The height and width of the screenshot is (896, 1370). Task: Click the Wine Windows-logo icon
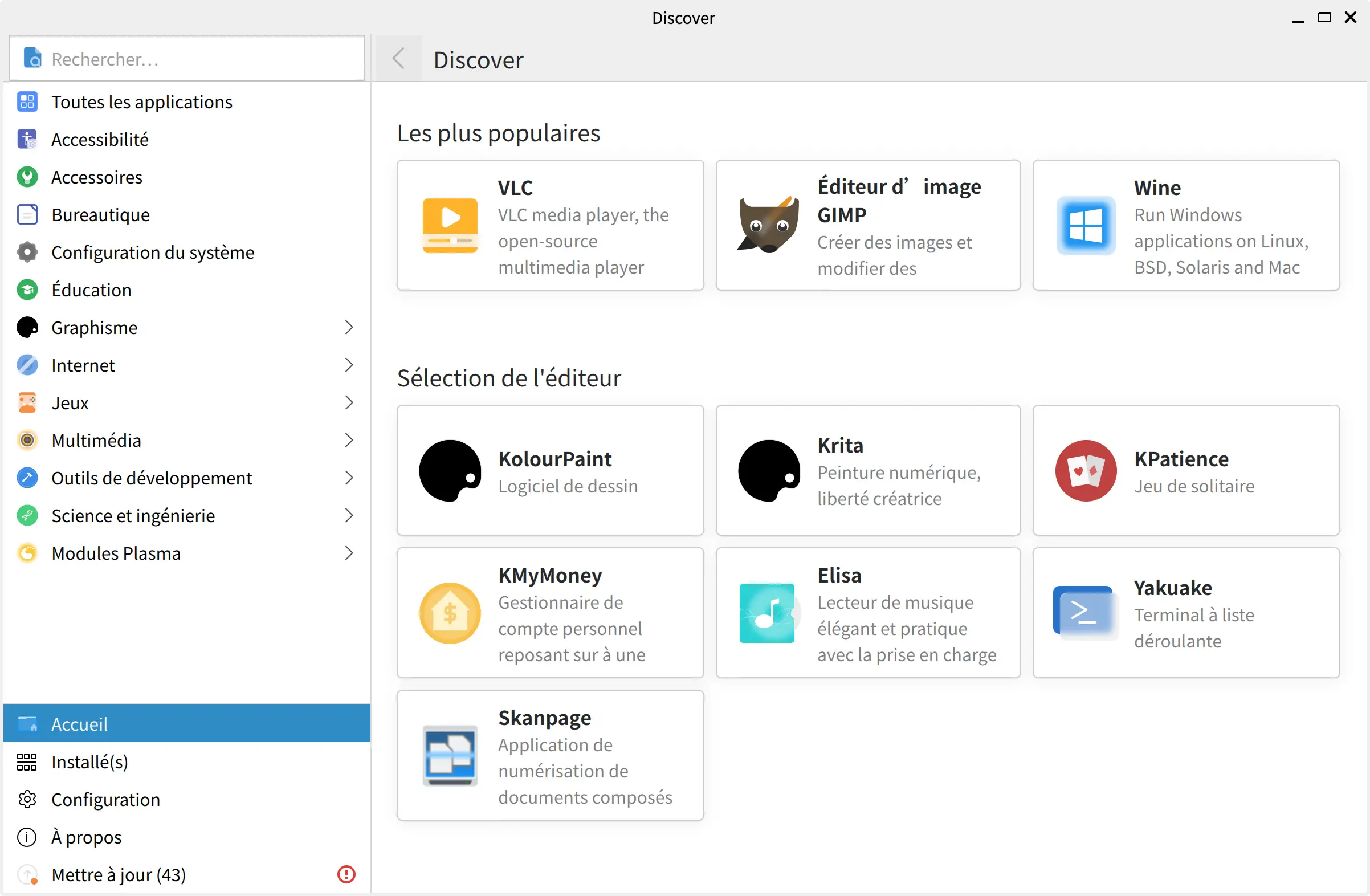tap(1086, 226)
